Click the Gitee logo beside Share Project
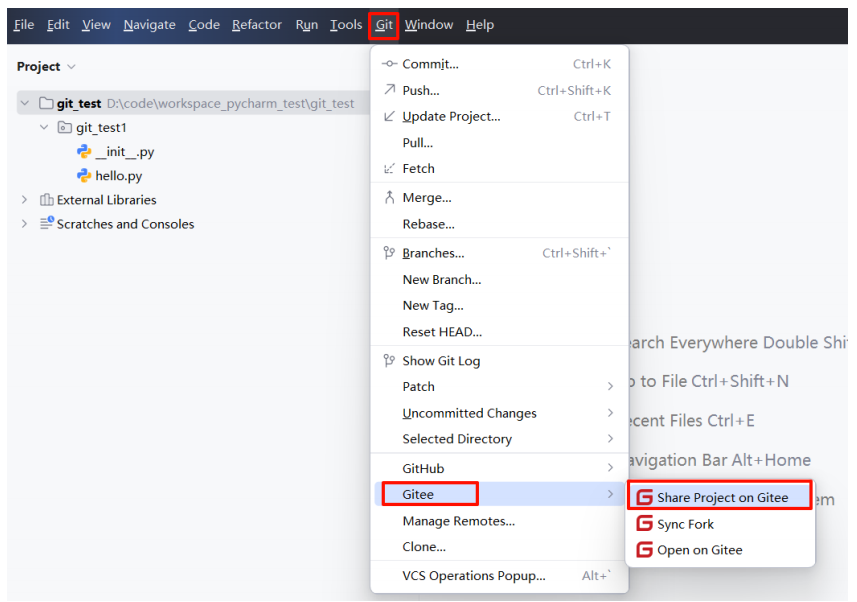 (645, 497)
